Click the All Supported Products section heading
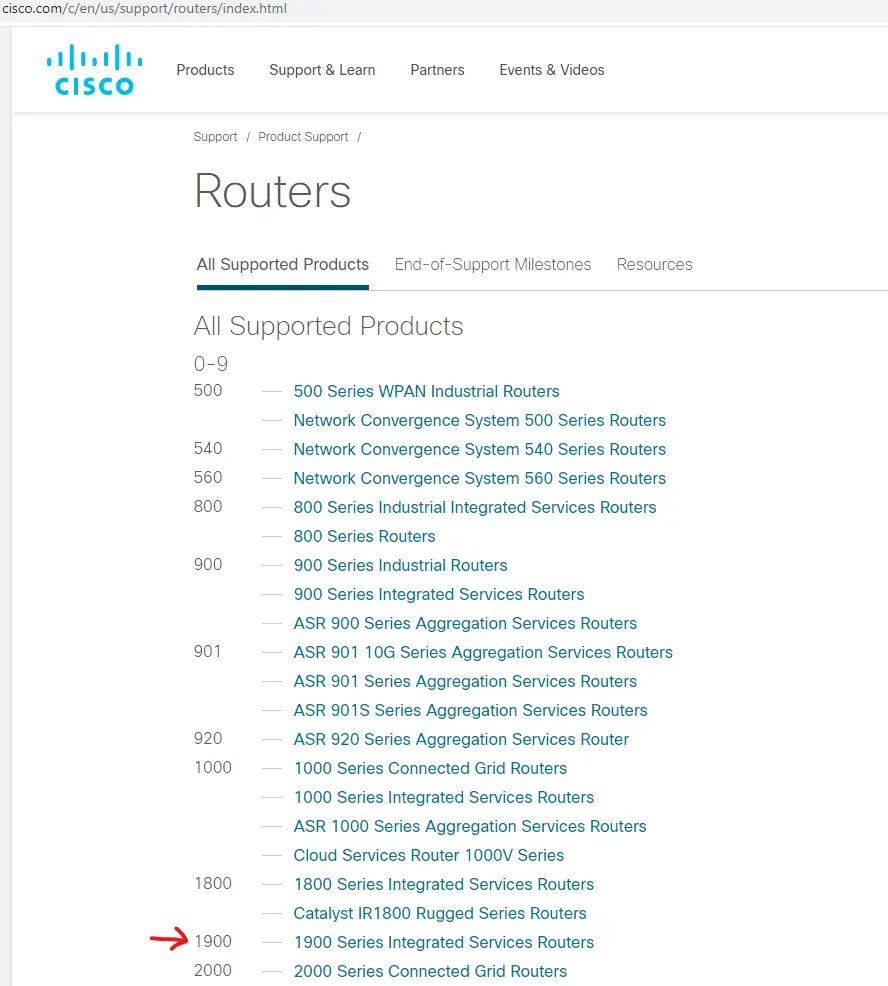The height and width of the screenshot is (986, 888). click(x=328, y=326)
